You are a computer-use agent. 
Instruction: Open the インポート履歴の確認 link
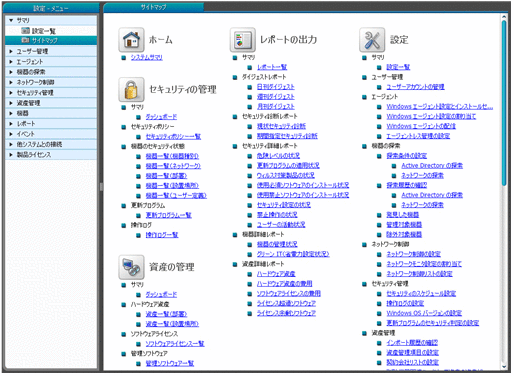tap(412, 343)
